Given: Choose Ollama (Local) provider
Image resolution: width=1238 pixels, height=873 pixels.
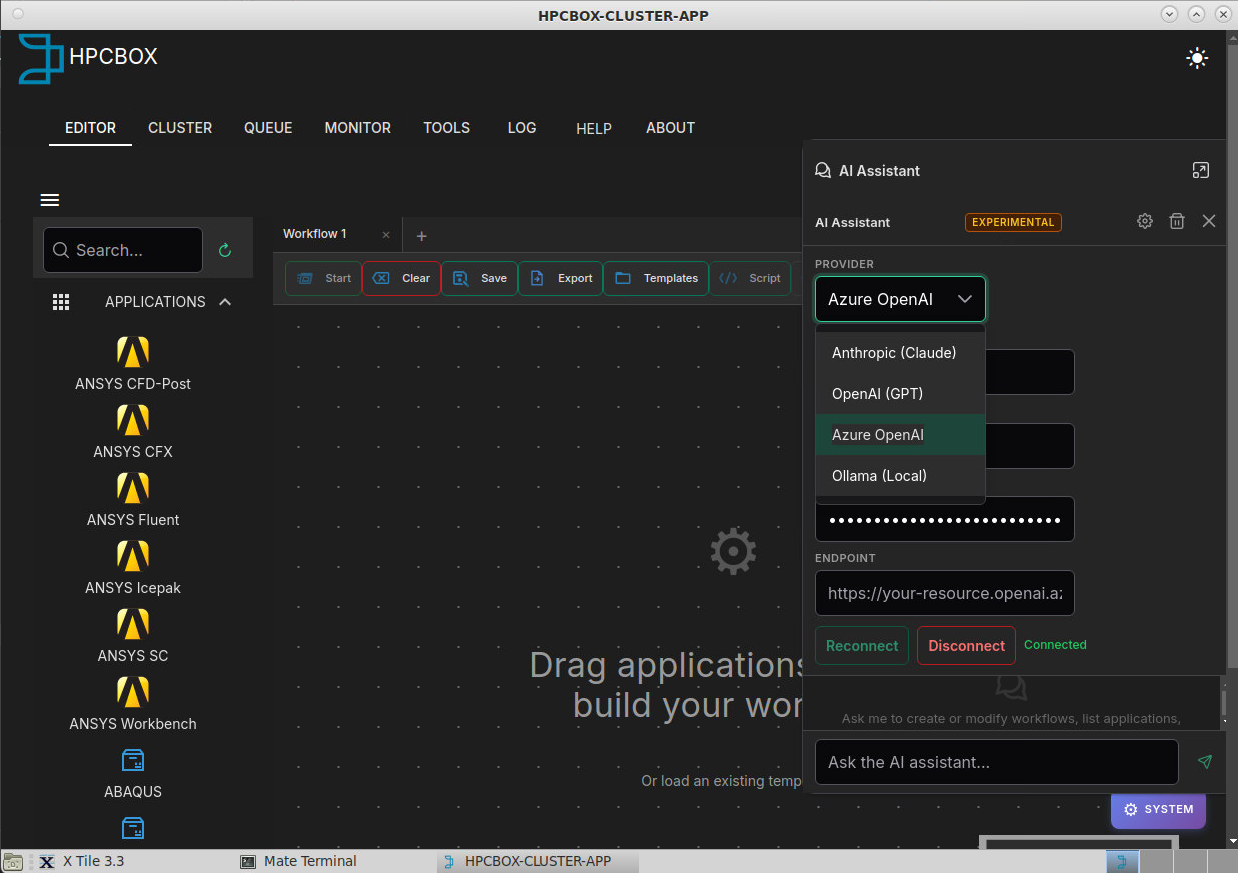Looking at the screenshot, I should [x=900, y=476].
